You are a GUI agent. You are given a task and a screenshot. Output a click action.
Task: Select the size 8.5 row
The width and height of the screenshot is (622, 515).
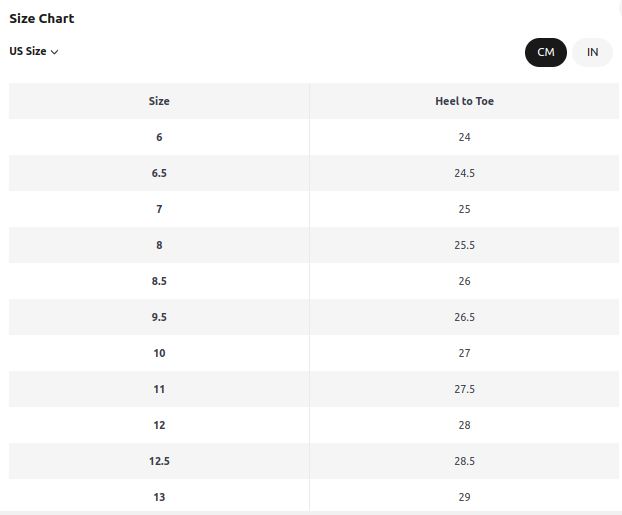(314, 281)
